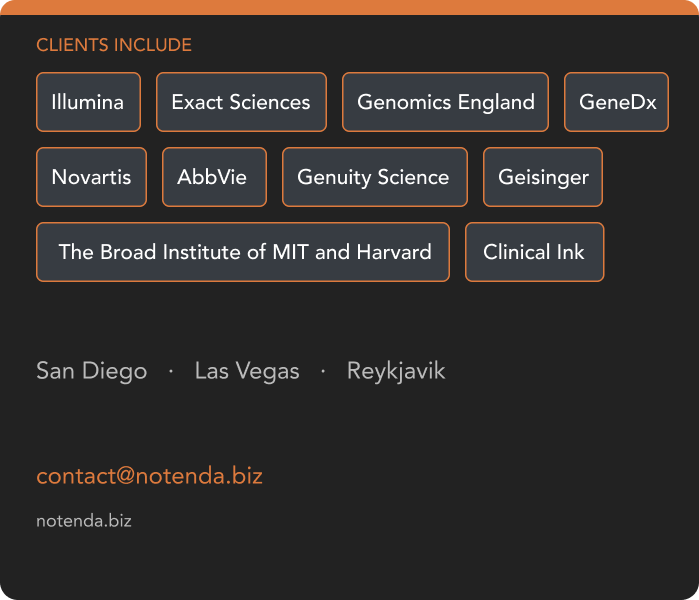Select the Las Vegas location text
Image resolution: width=699 pixels, height=600 pixels.
(247, 371)
